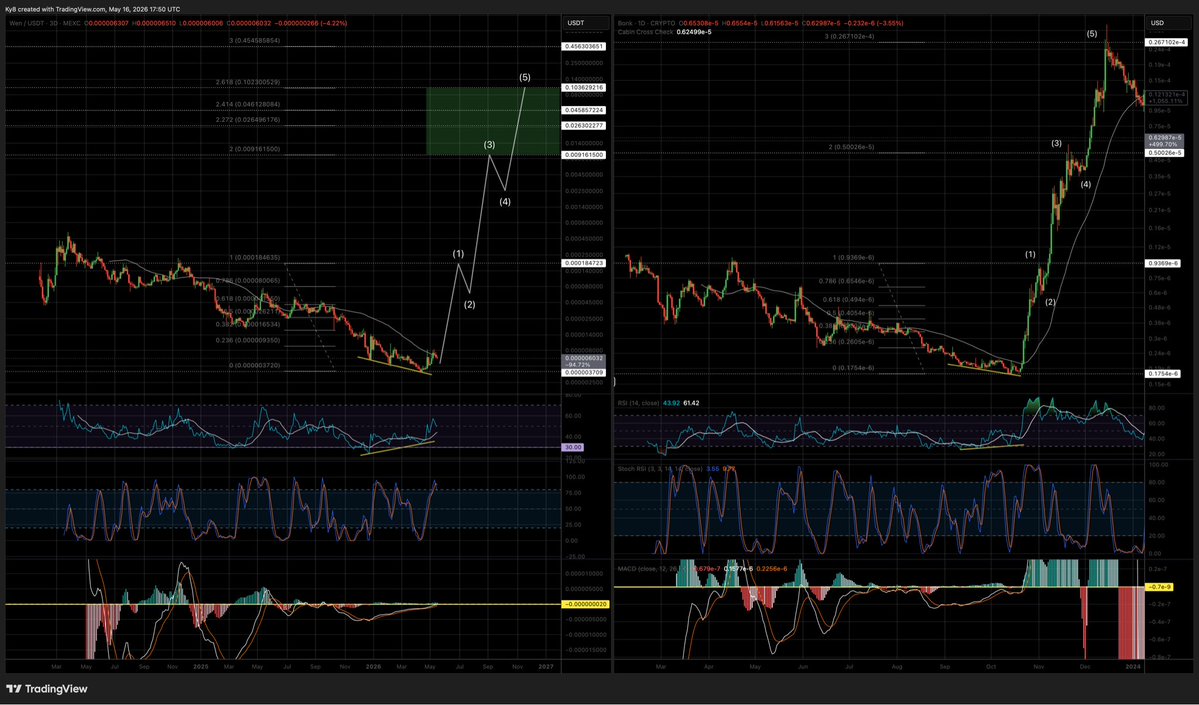Viewport: 1199px width, 705px height.
Task: Click the 2027 date on Wen time axis
Action: [x=546, y=667]
